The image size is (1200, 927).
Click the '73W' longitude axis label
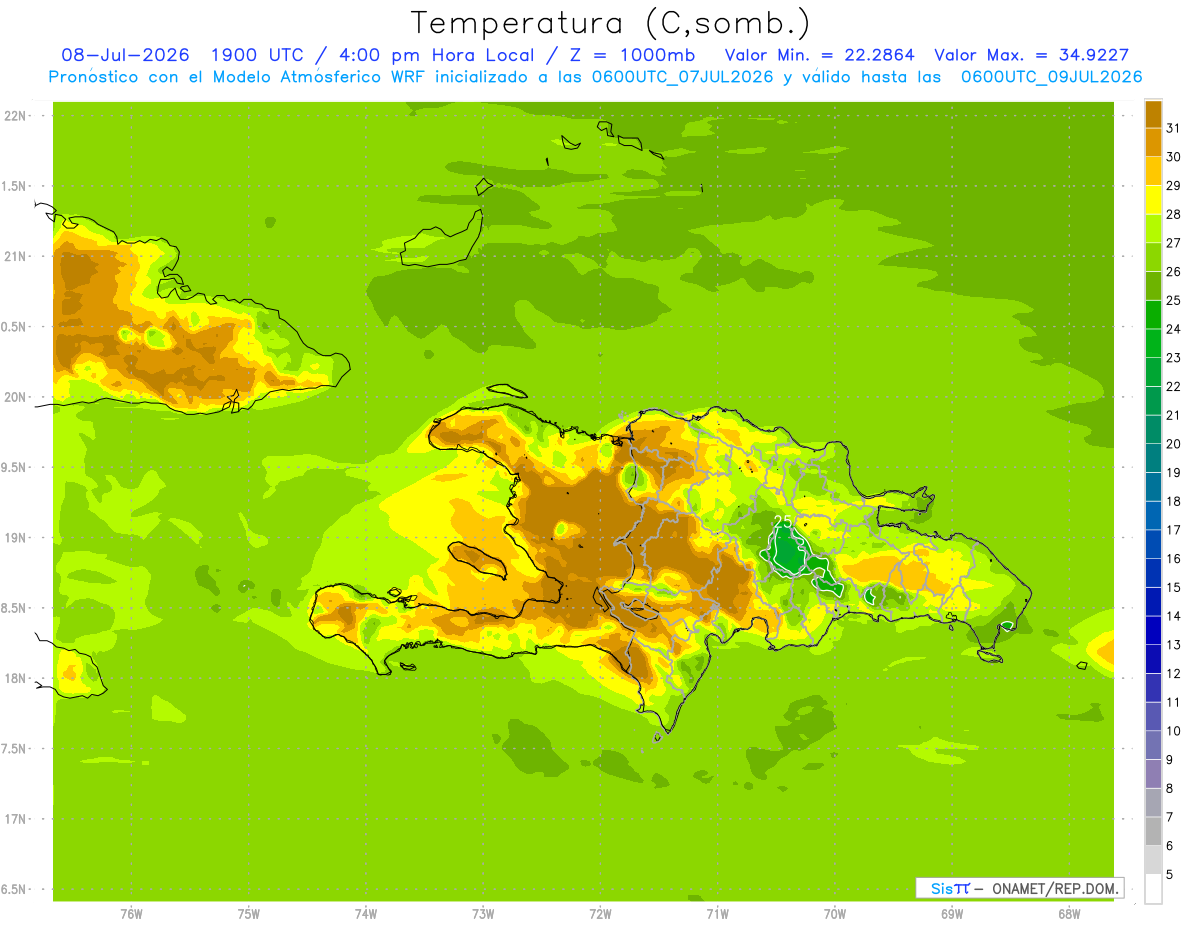pyautogui.click(x=483, y=914)
